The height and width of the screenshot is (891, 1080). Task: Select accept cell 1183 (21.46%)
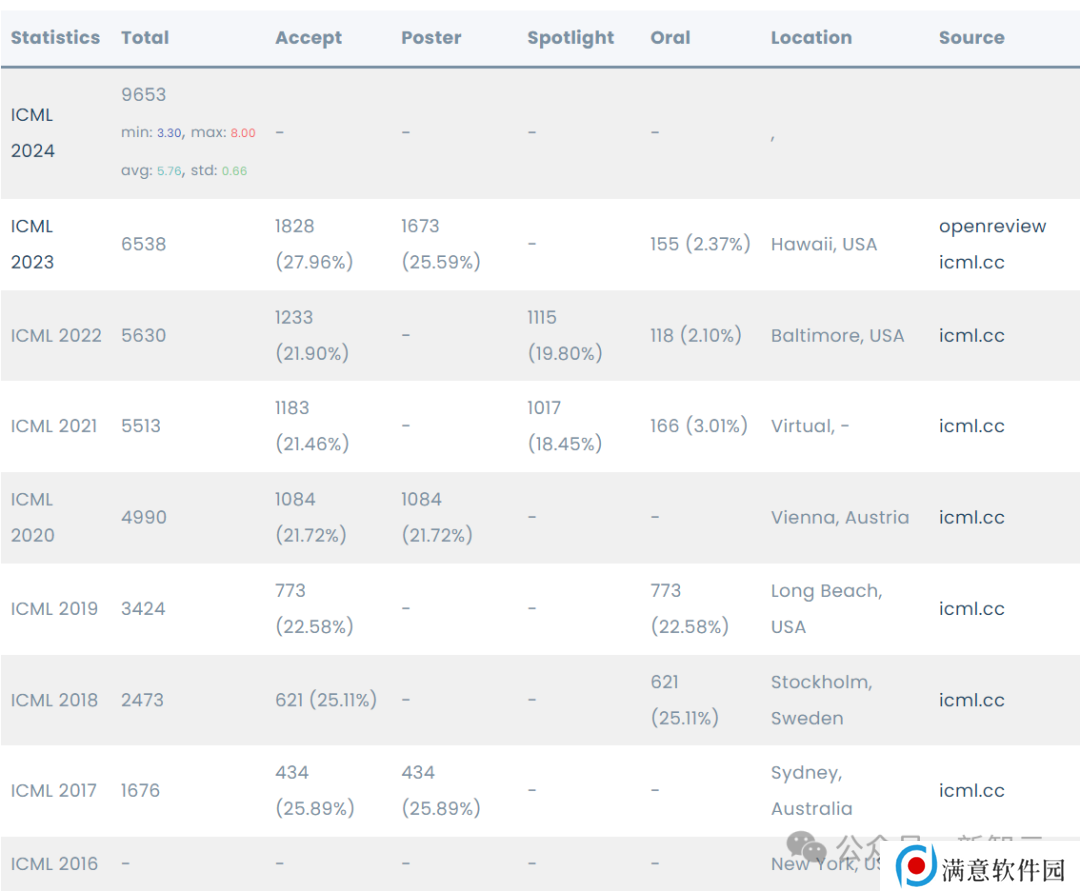(312, 426)
